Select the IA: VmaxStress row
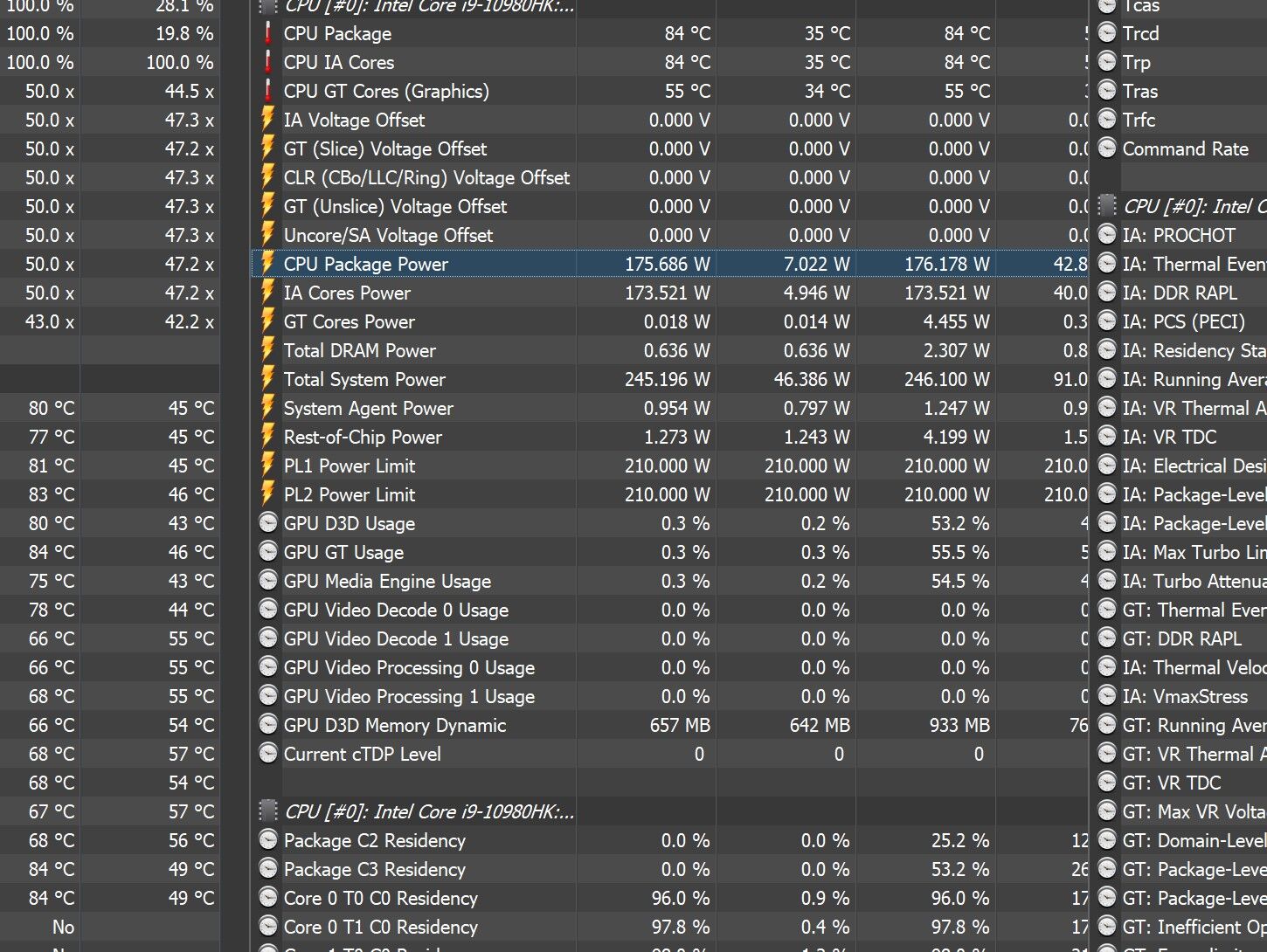 click(1180, 696)
